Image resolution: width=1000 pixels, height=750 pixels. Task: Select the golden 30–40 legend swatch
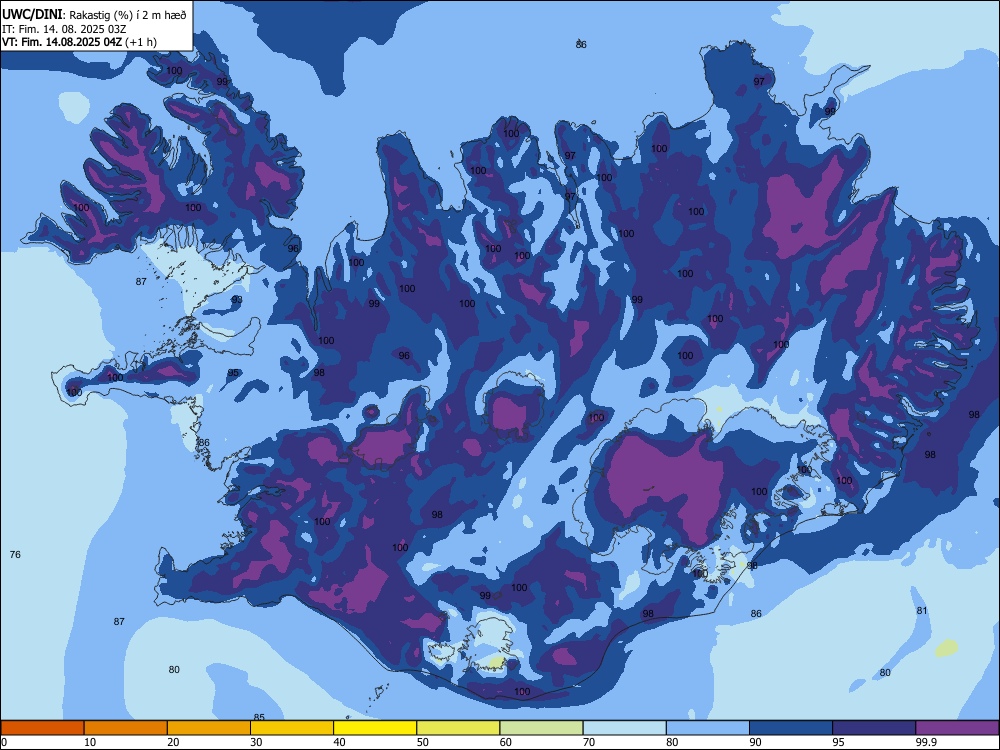(x=292, y=728)
